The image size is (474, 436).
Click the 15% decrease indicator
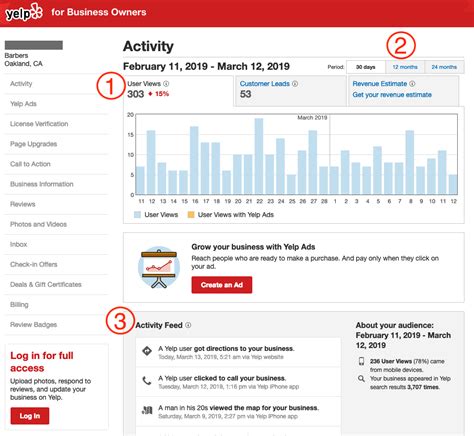(159, 94)
